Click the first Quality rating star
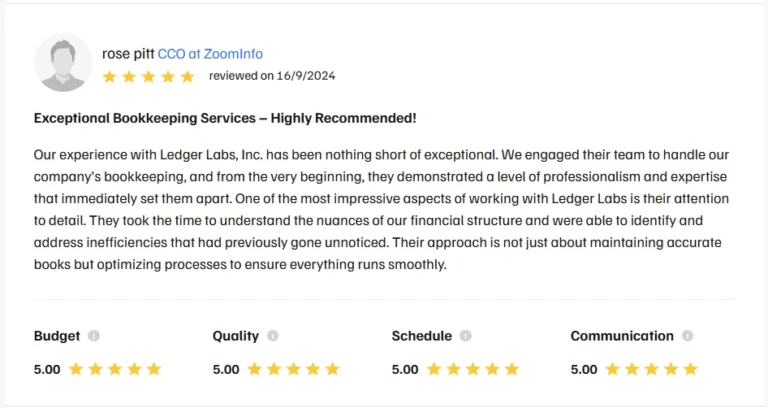Screen dimensions: 768x408 click(x=255, y=369)
